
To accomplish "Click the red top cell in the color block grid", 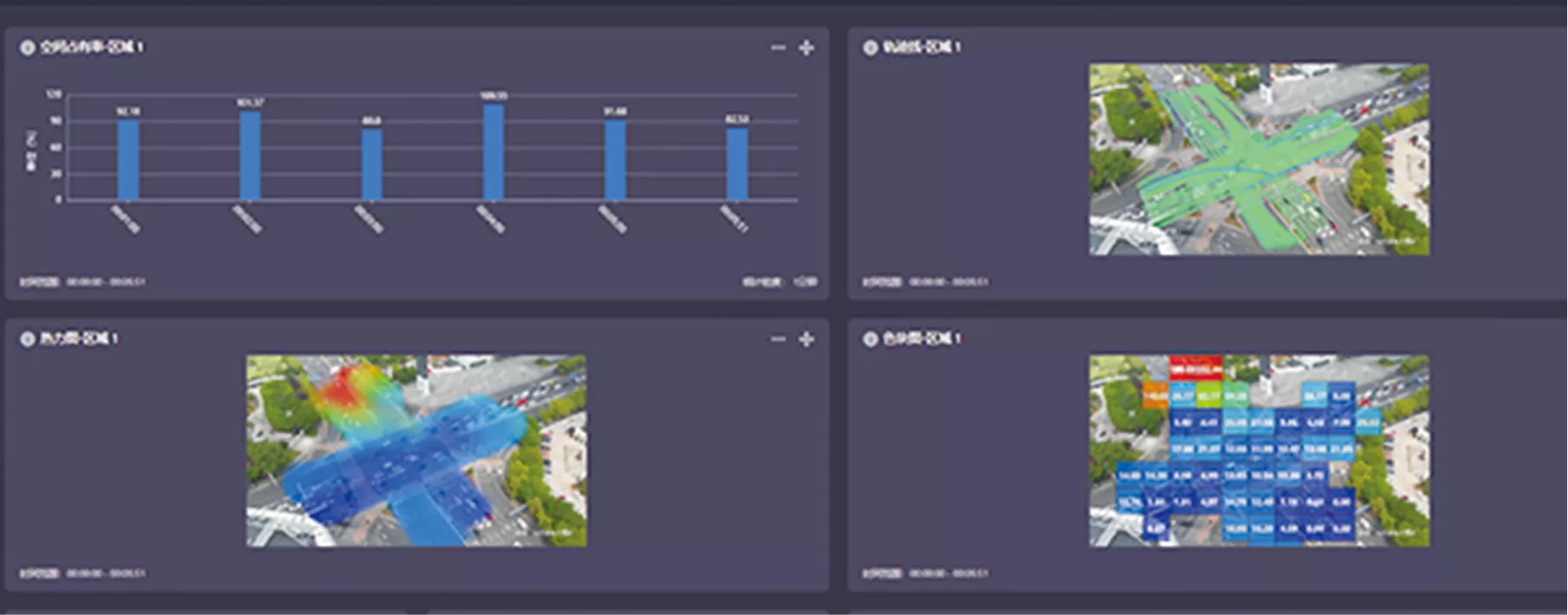I will tap(1196, 368).
